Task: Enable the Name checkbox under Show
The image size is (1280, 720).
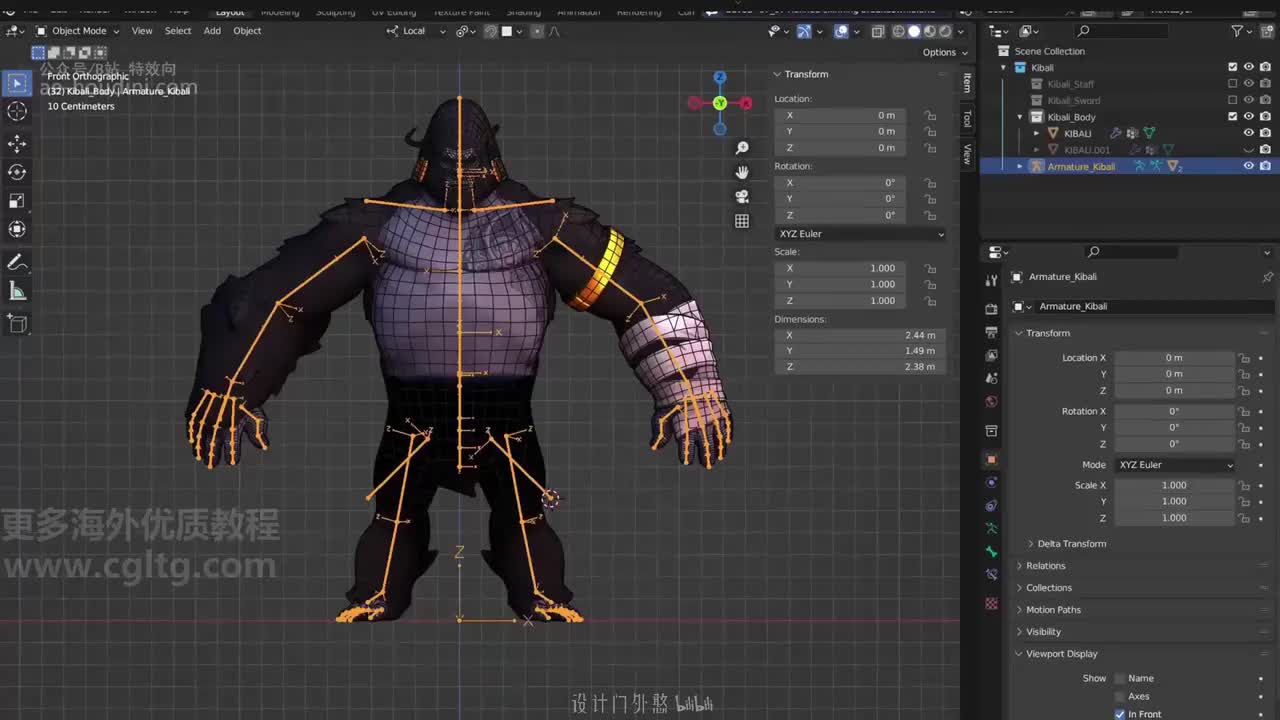Action: click(x=1120, y=678)
